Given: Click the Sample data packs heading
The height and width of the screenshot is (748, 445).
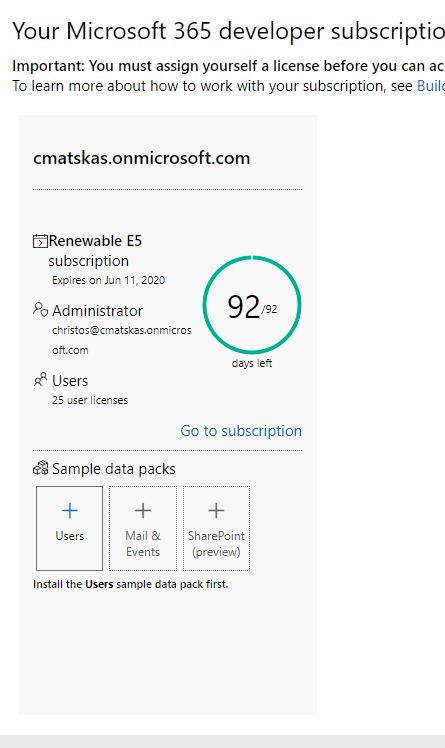Looking at the screenshot, I should [x=114, y=469].
